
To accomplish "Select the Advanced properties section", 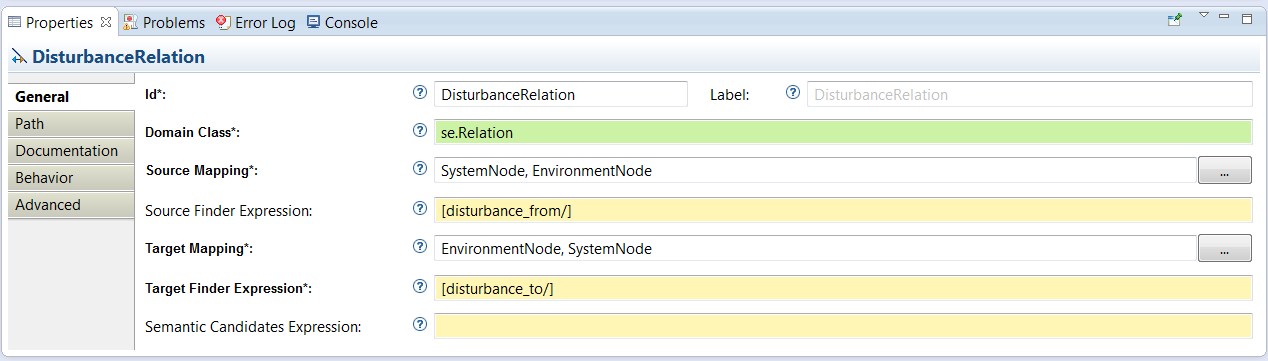I will point(70,205).
